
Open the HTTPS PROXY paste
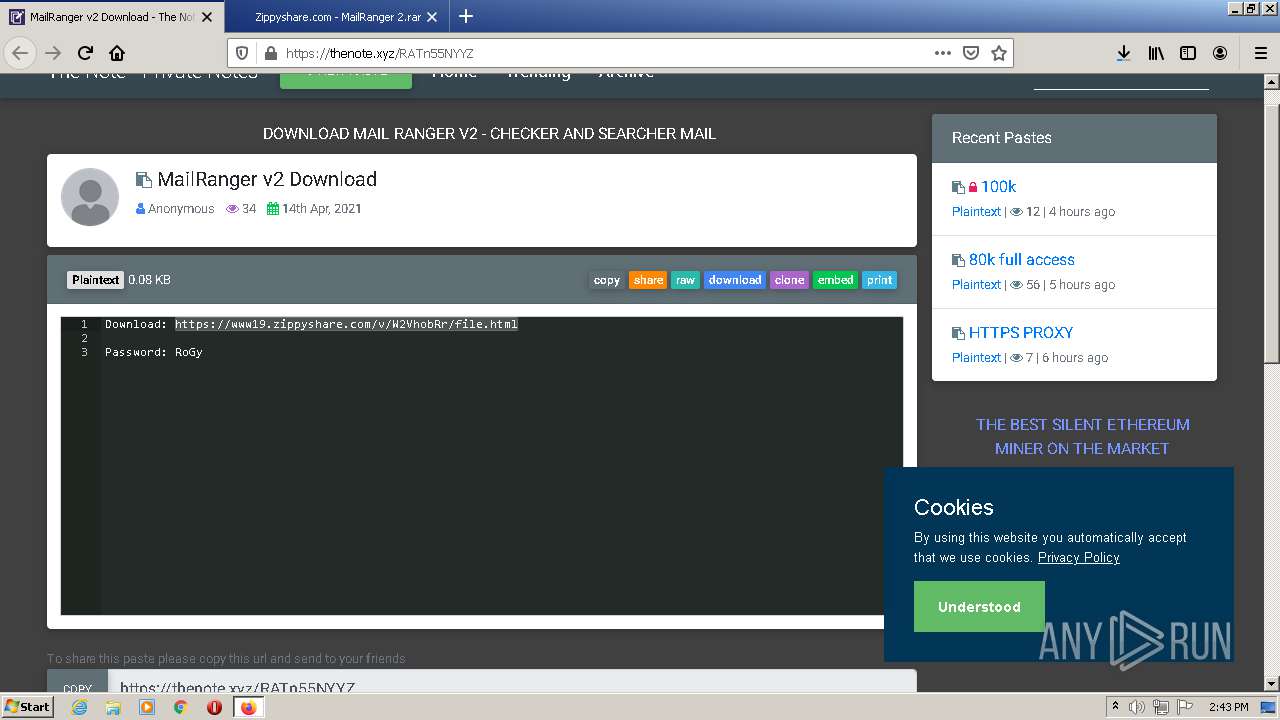pyautogui.click(x=1021, y=332)
